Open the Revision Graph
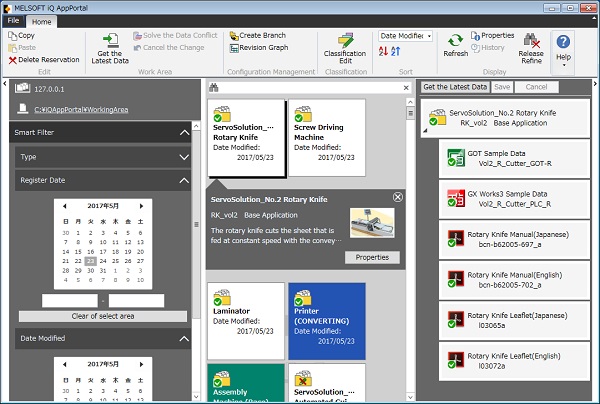The height and width of the screenshot is (404, 600). (258, 47)
